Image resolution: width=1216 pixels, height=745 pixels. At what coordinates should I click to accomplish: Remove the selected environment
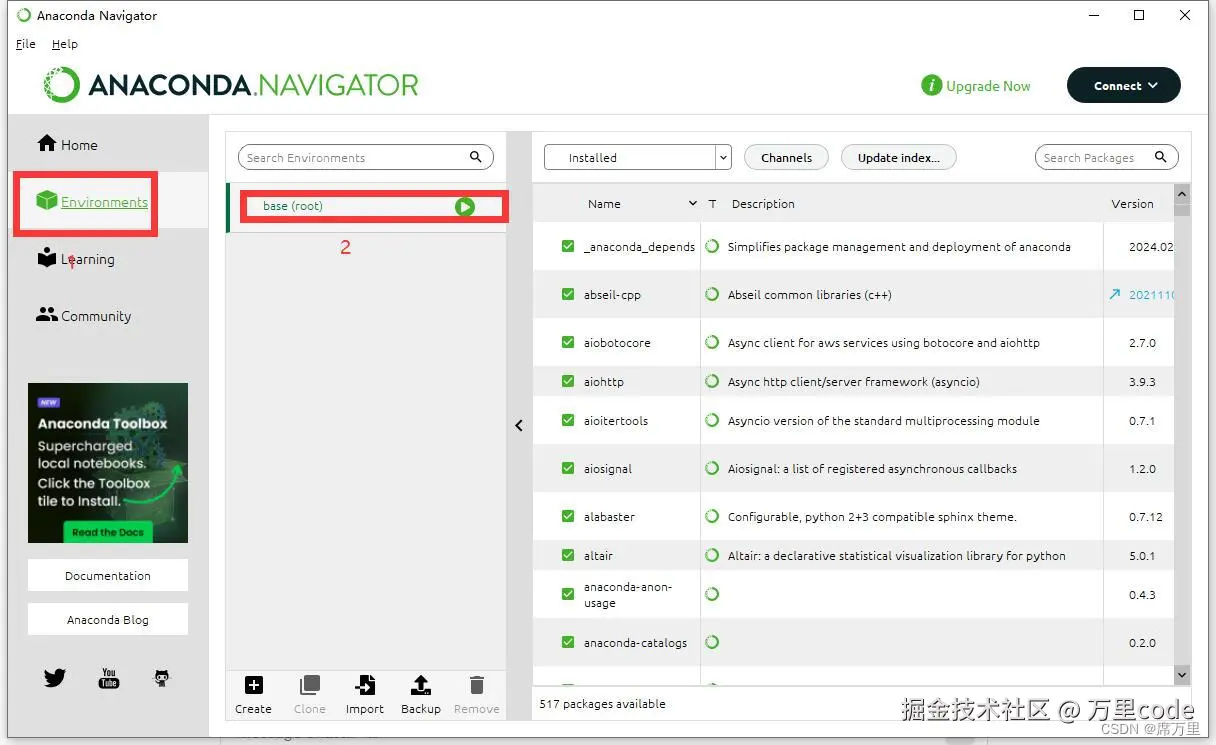(476, 695)
